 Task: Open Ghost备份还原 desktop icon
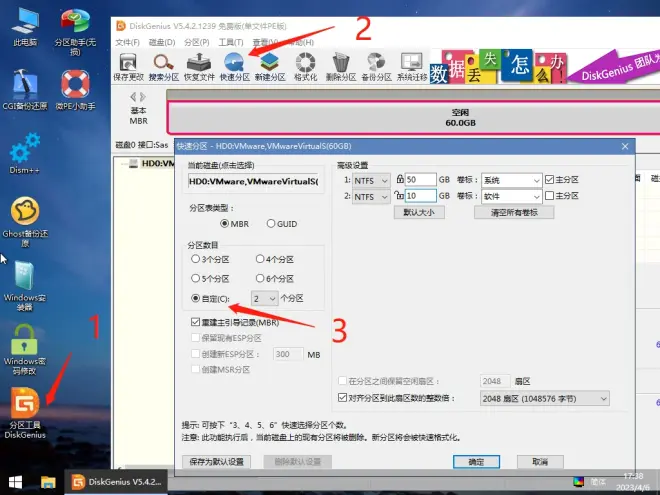[25, 222]
